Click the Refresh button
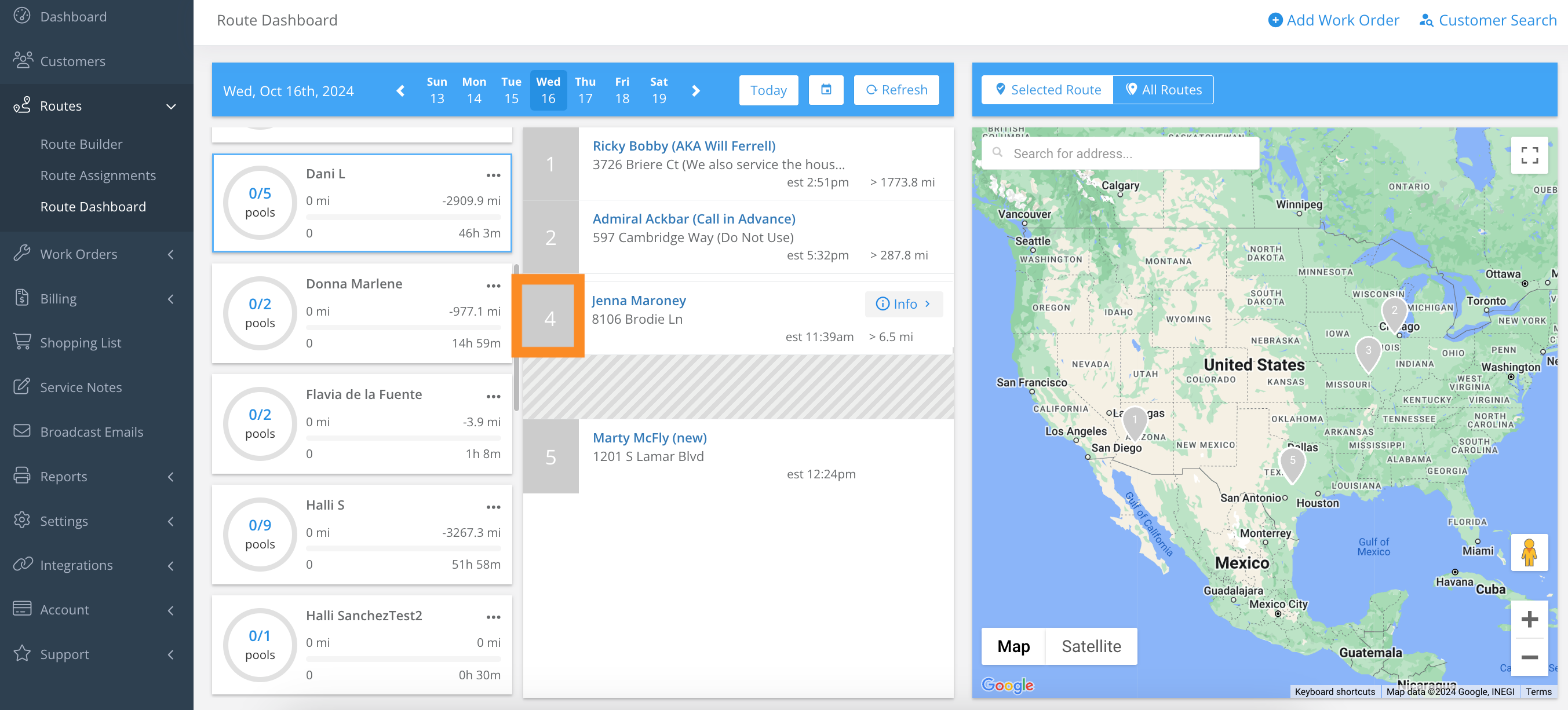Image resolution: width=1568 pixels, height=710 pixels. click(x=896, y=90)
